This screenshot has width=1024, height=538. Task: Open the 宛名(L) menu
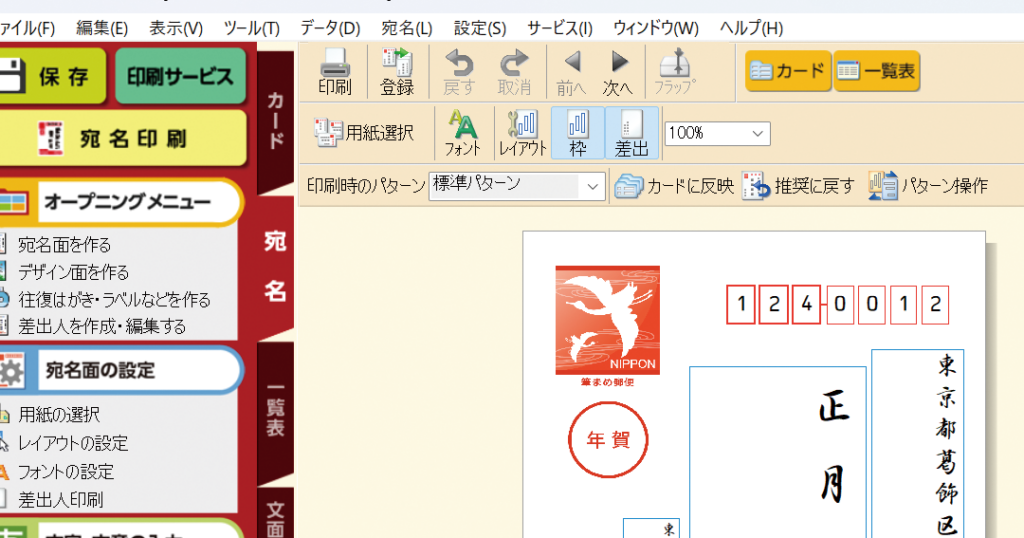[407, 28]
